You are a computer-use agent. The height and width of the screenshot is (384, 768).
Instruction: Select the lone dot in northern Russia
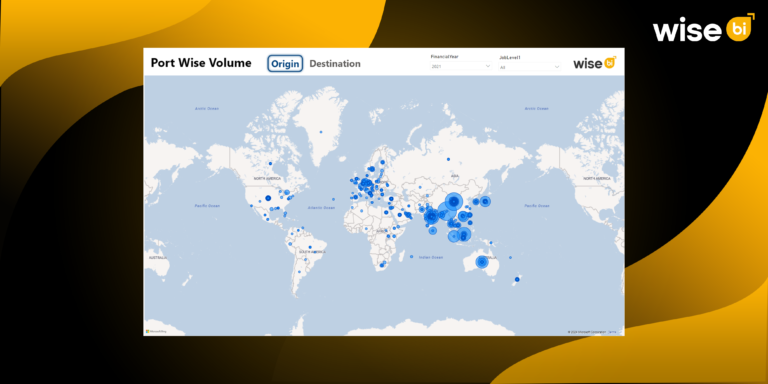[x=448, y=159]
